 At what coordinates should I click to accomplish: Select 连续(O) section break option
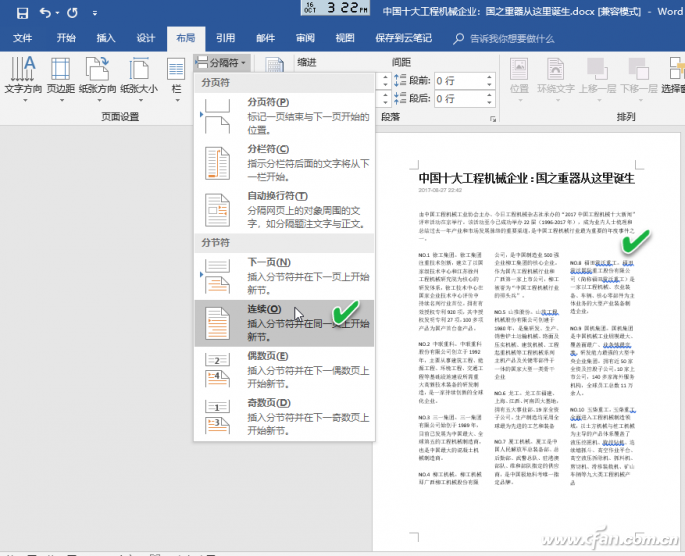(x=284, y=323)
